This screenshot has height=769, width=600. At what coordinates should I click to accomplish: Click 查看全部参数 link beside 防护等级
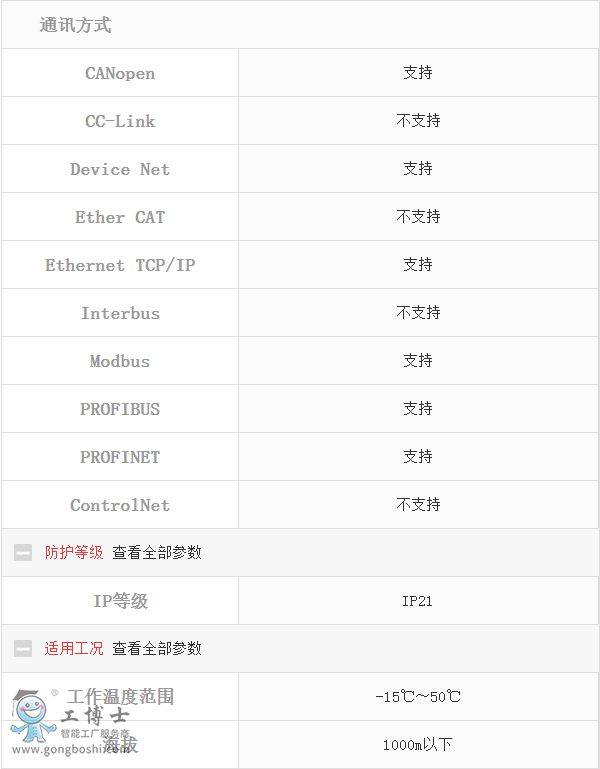(157, 553)
